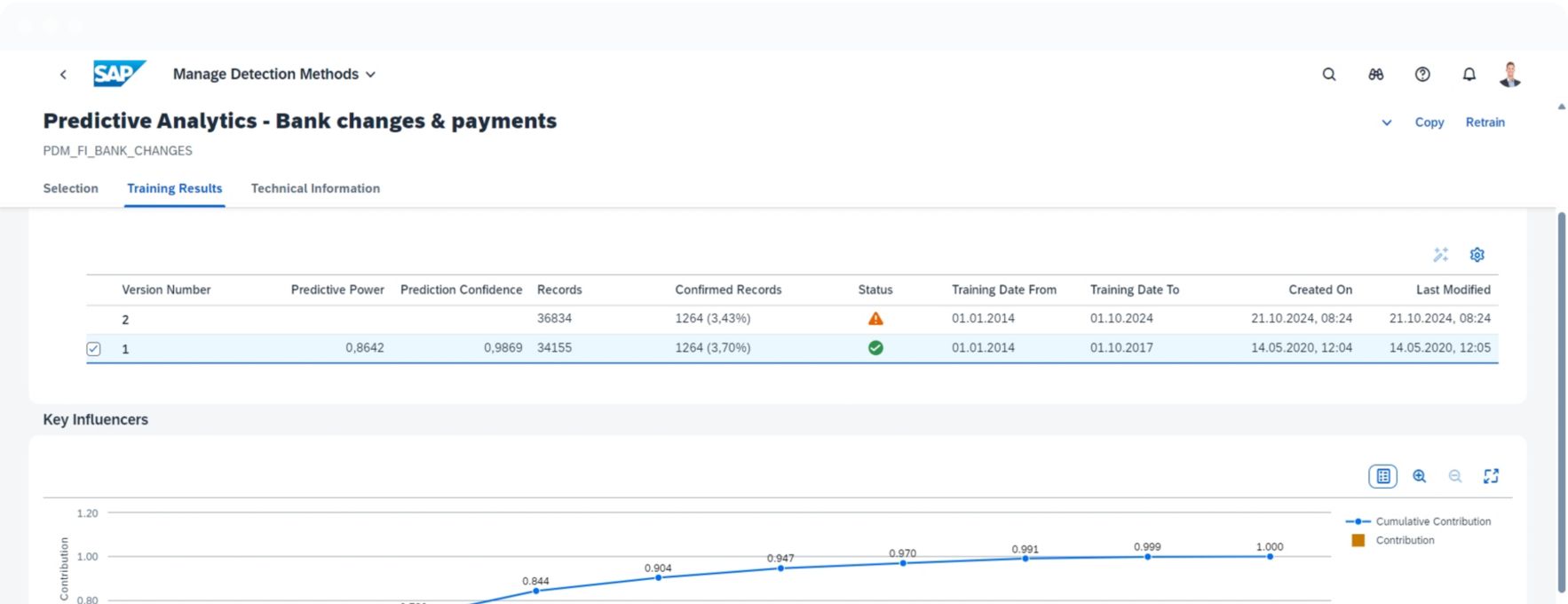This screenshot has height=604, width=1568.
Task: Click the binoculars icon in header
Action: pos(1375,75)
